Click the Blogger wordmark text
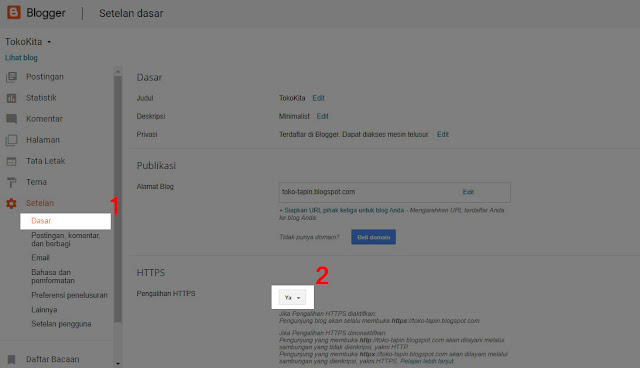The height and width of the screenshot is (368, 640). coord(46,13)
